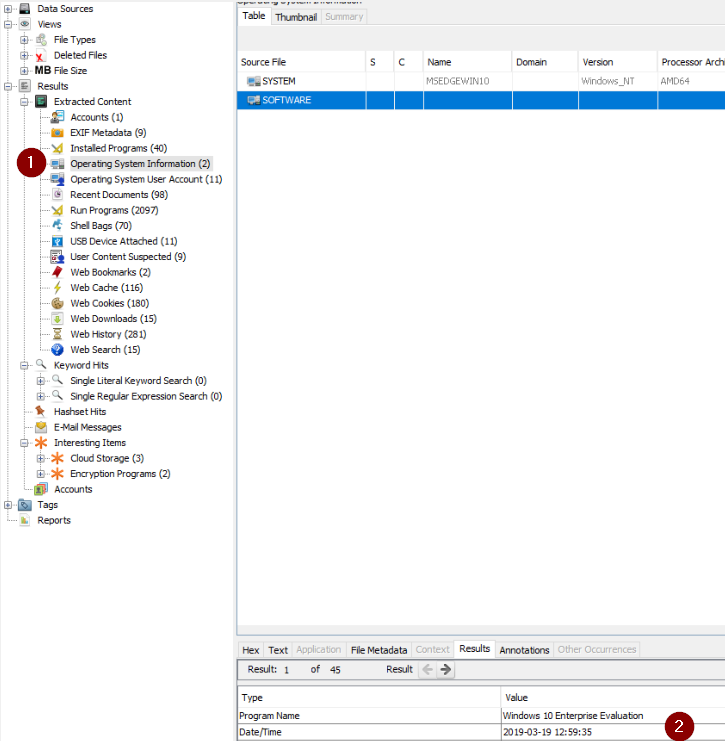725x741 pixels.
Task: Select Run Programs (2097) in tree
Action: [x=113, y=211]
